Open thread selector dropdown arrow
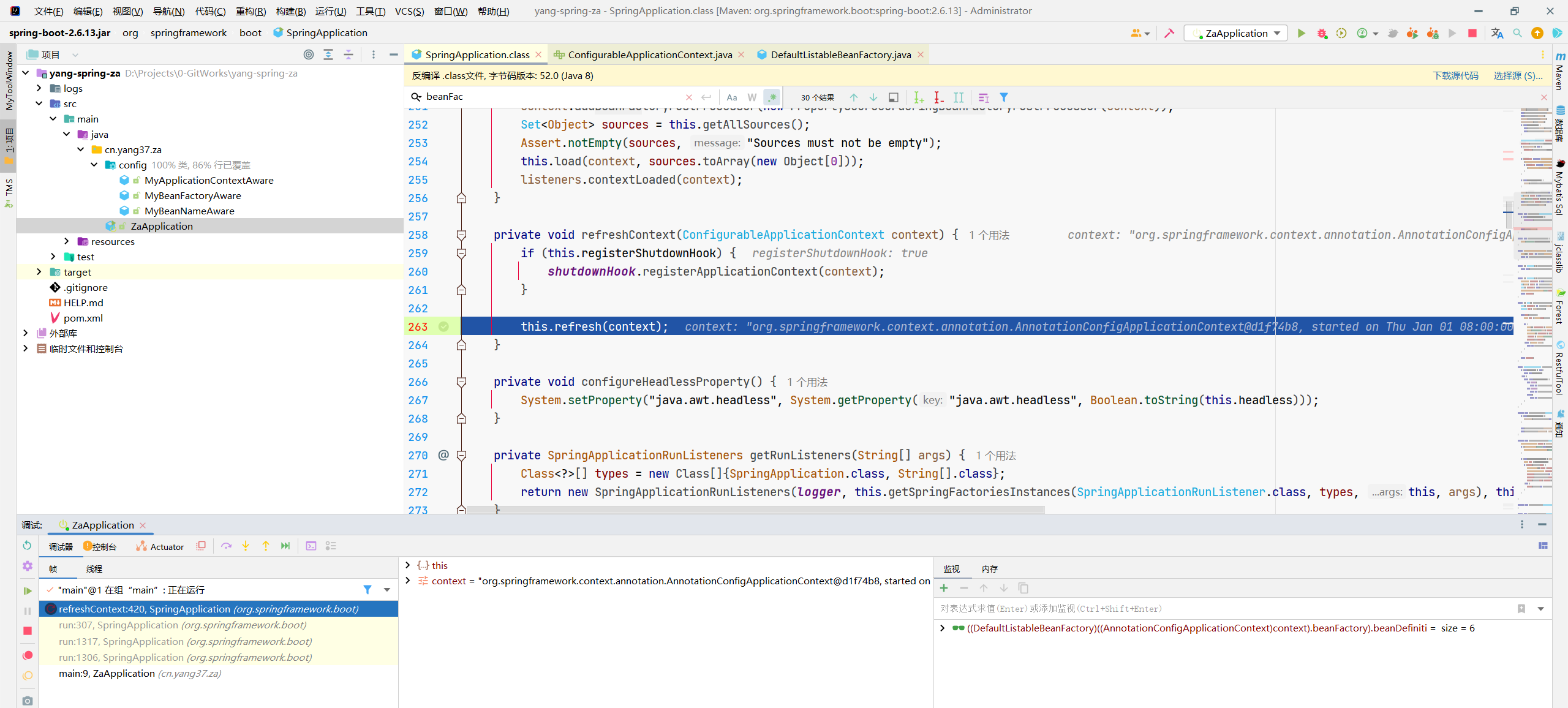This screenshot has height=708, width=1568. coord(387,590)
